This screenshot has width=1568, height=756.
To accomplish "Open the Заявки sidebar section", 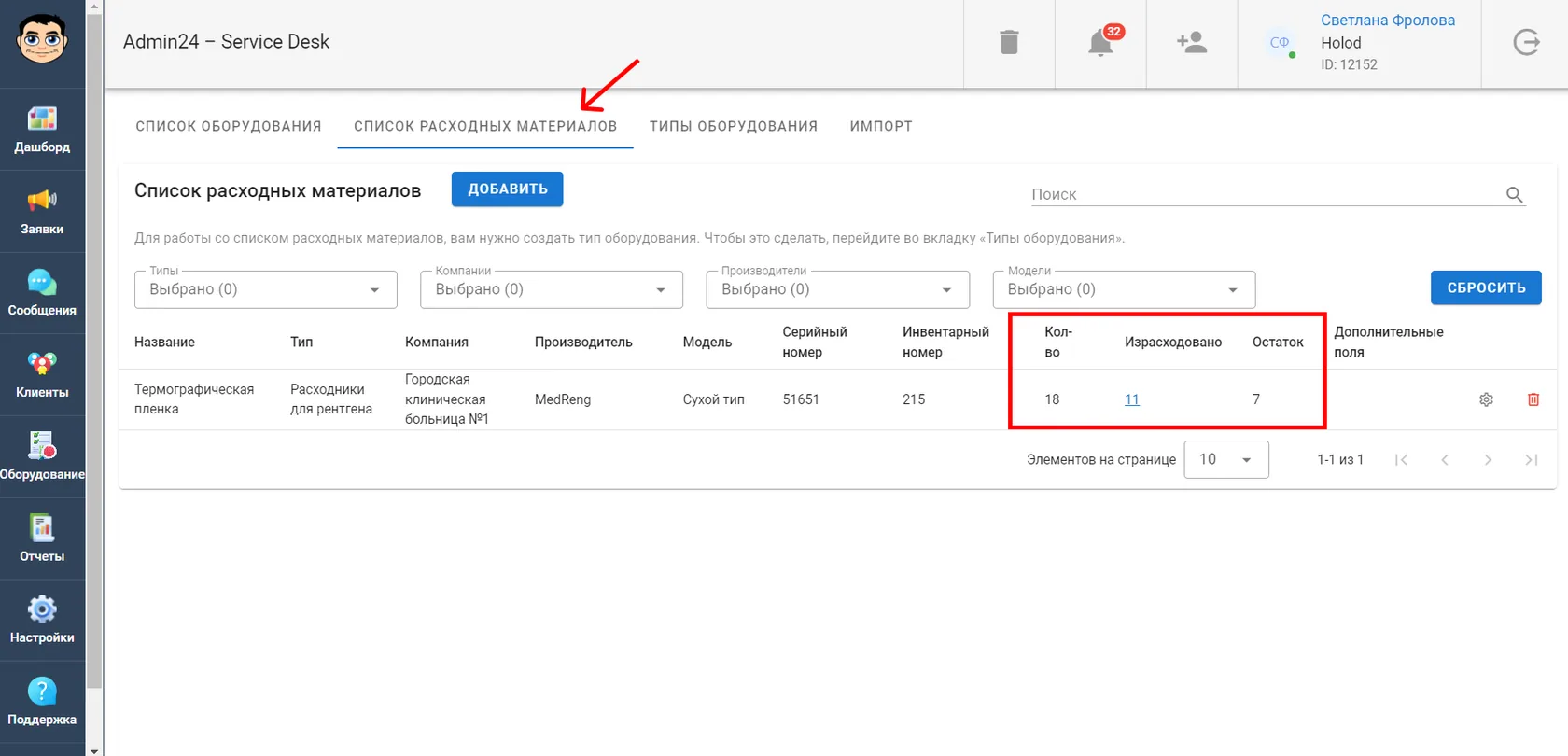I will coord(42,212).
